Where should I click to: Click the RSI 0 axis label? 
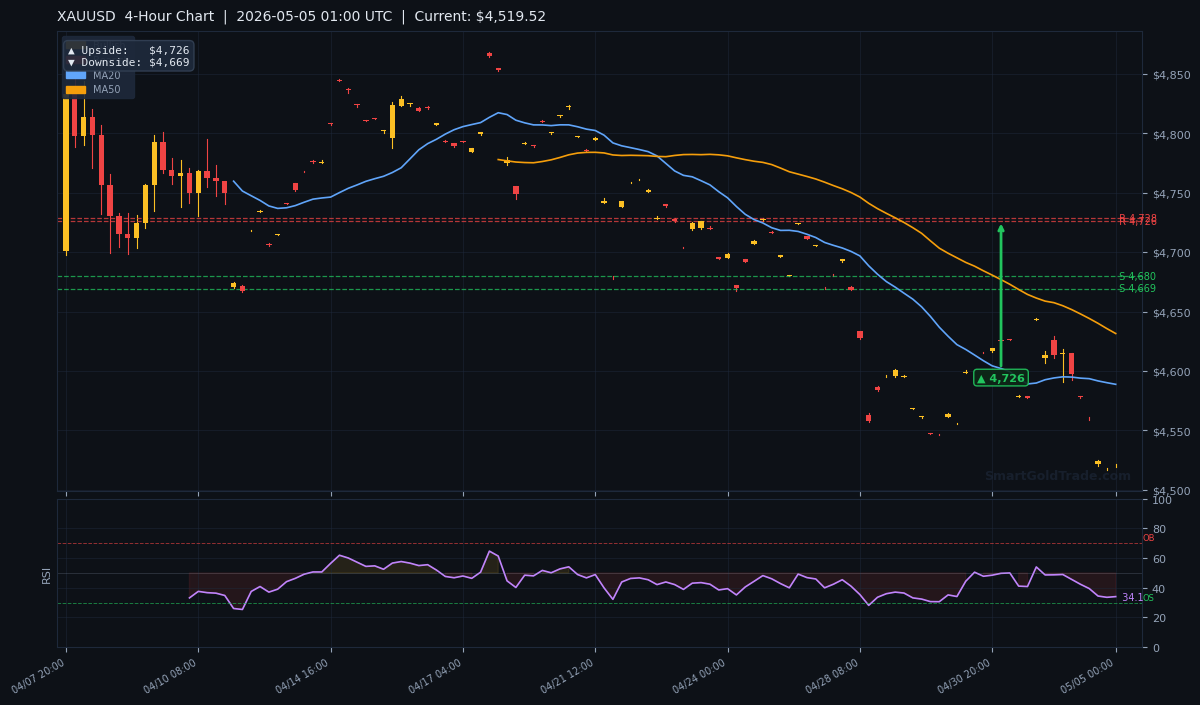[1155, 648]
